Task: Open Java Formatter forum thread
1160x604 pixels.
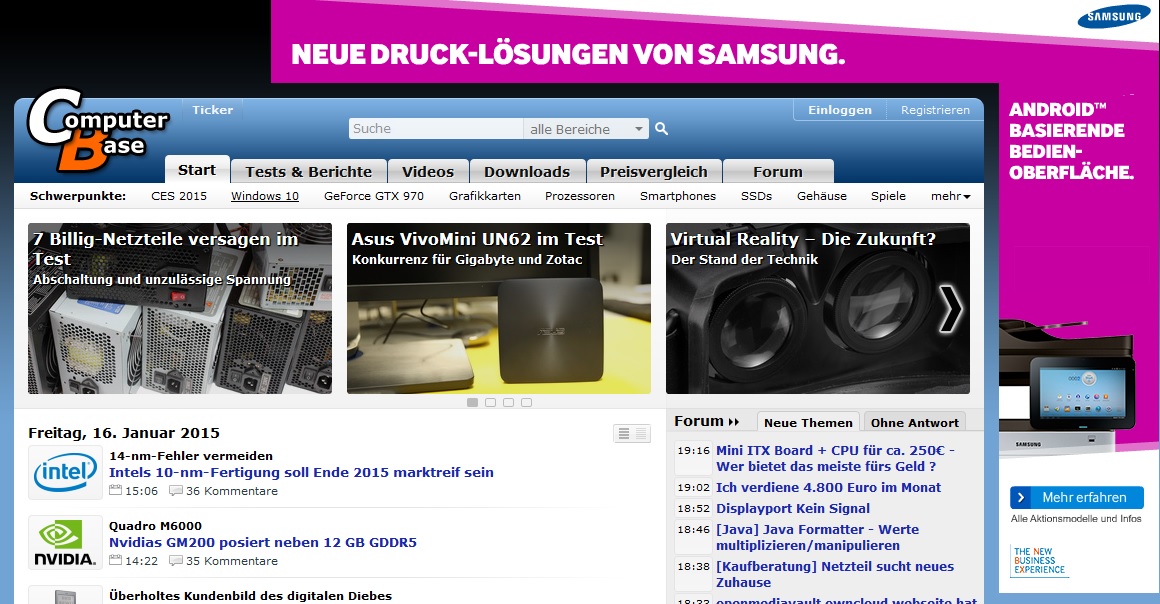Action: pos(817,537)
